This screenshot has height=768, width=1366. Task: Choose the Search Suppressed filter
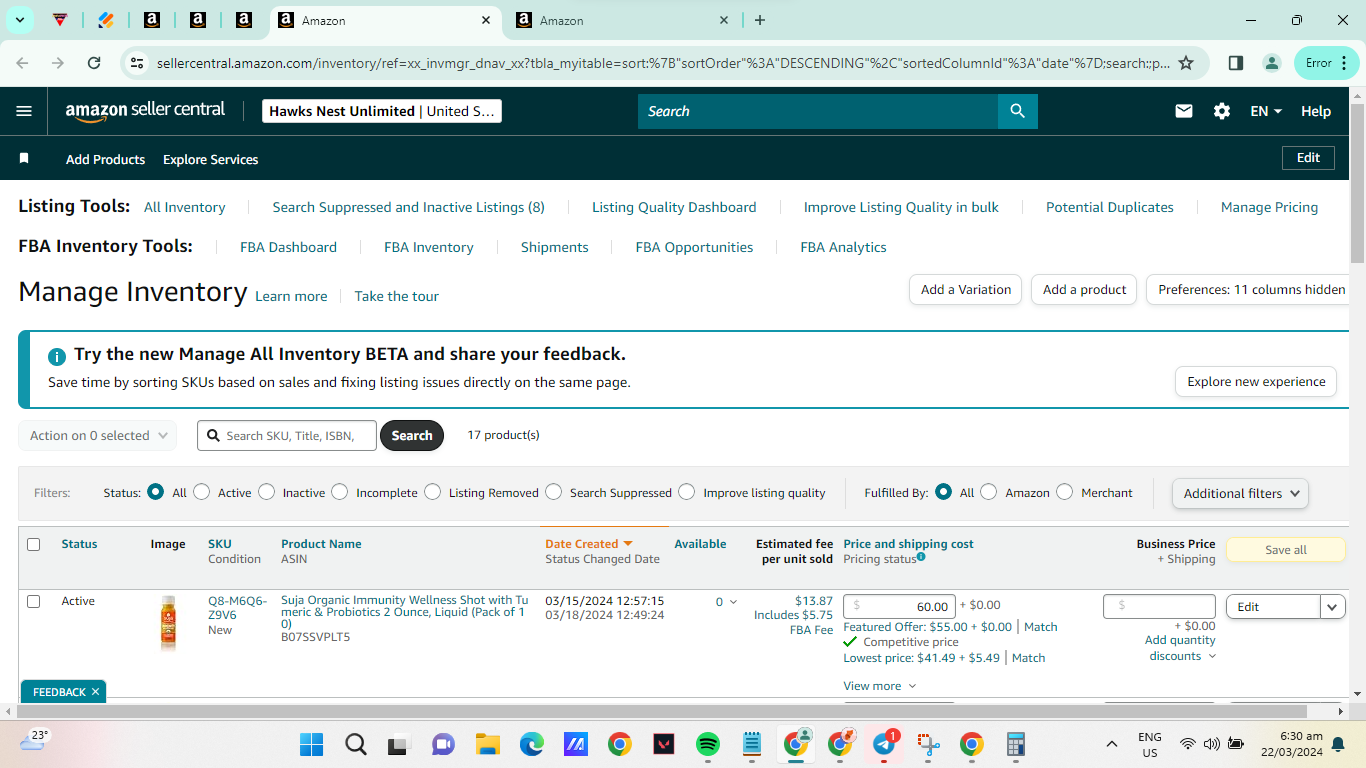click(x=553, y=492)
